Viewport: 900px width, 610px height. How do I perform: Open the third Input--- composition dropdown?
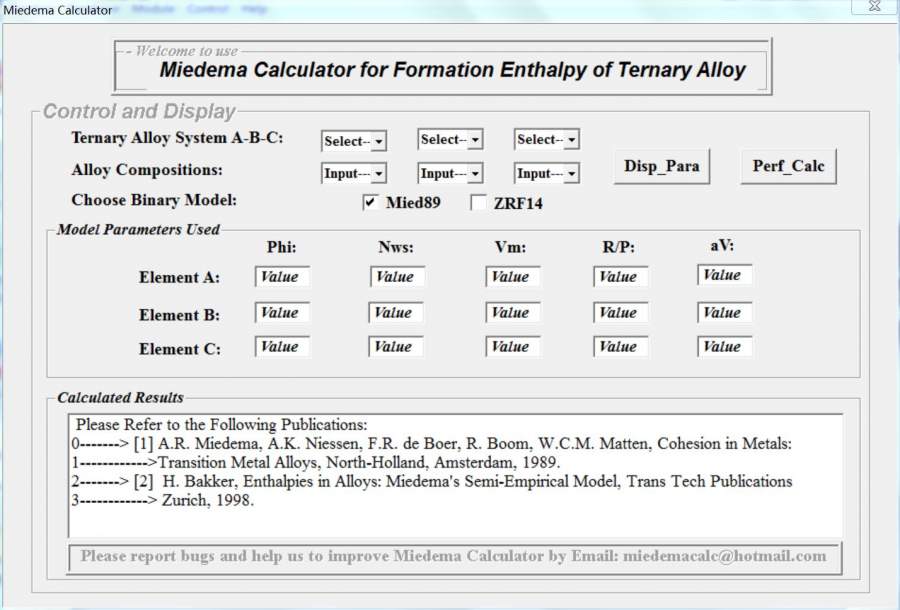tap(546, 173)
